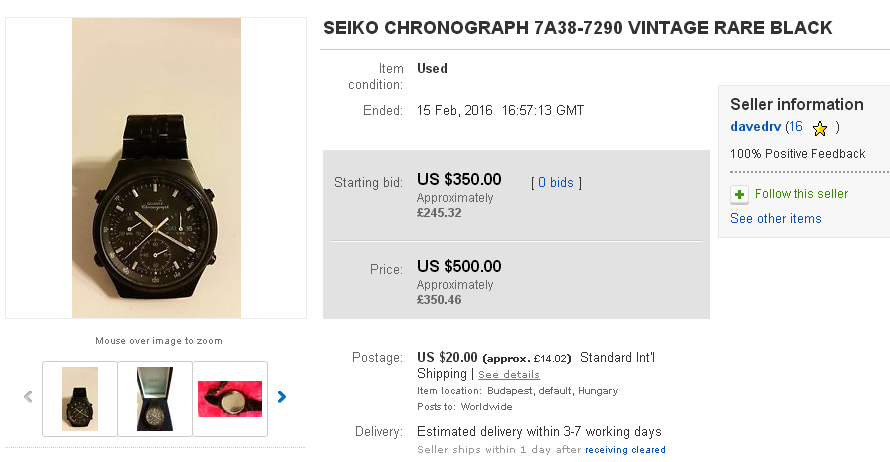Image resolution: width=890 pixels, height=462 pixels.
Task: Click the 'Seller information' heading
Action: coord(796,104)
